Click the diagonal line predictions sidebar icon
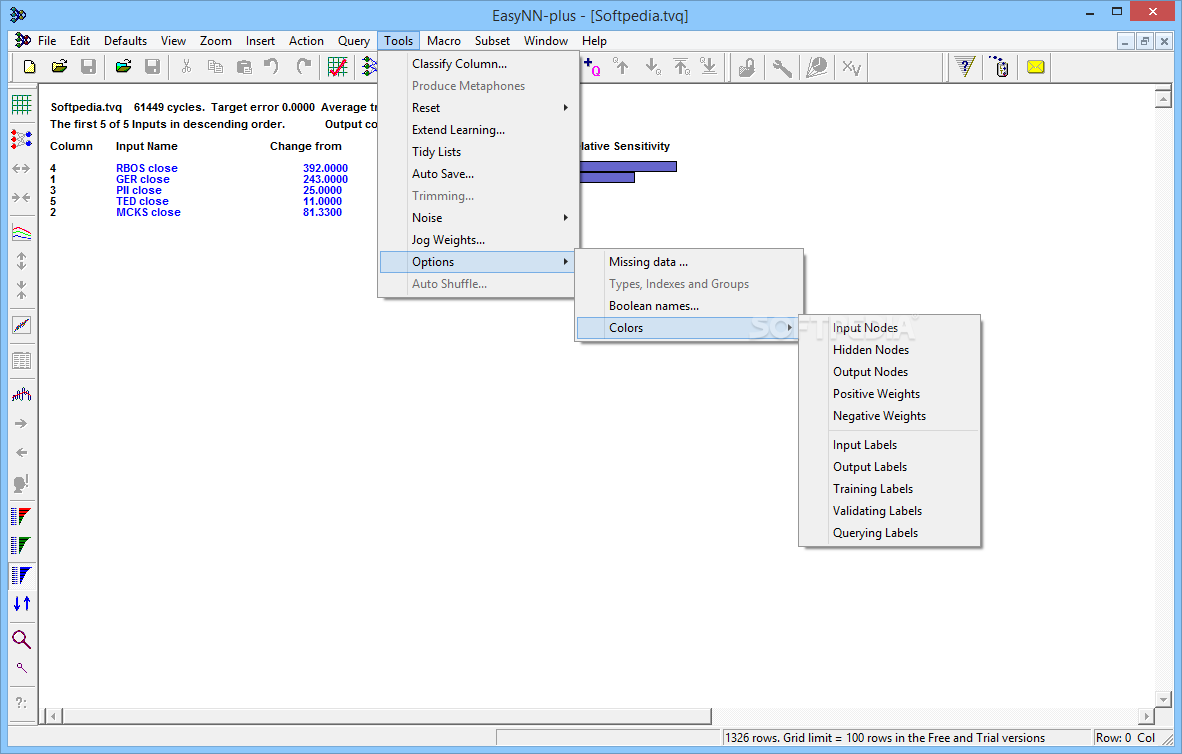 (22, 325)
